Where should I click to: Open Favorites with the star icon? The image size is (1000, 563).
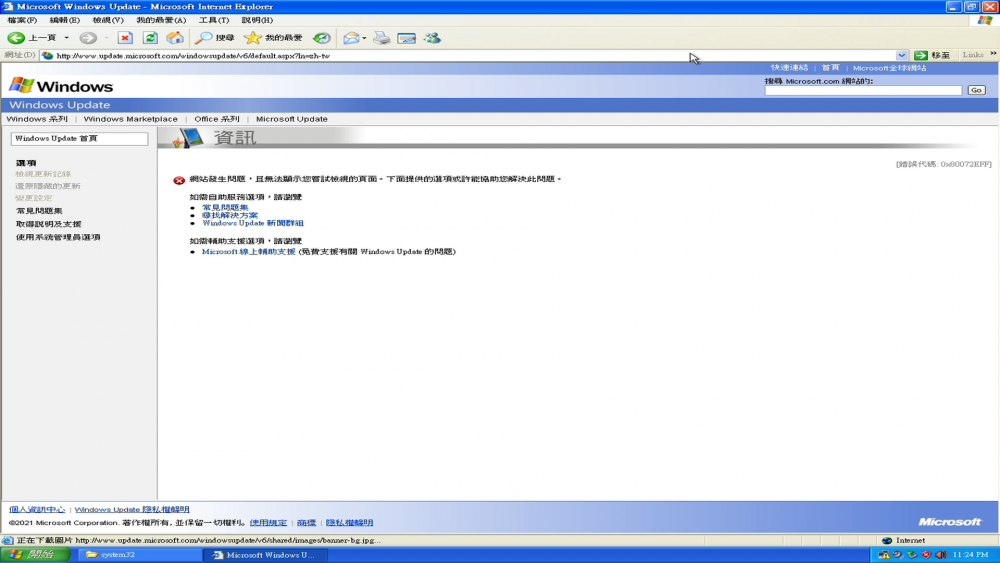[274, 38]
